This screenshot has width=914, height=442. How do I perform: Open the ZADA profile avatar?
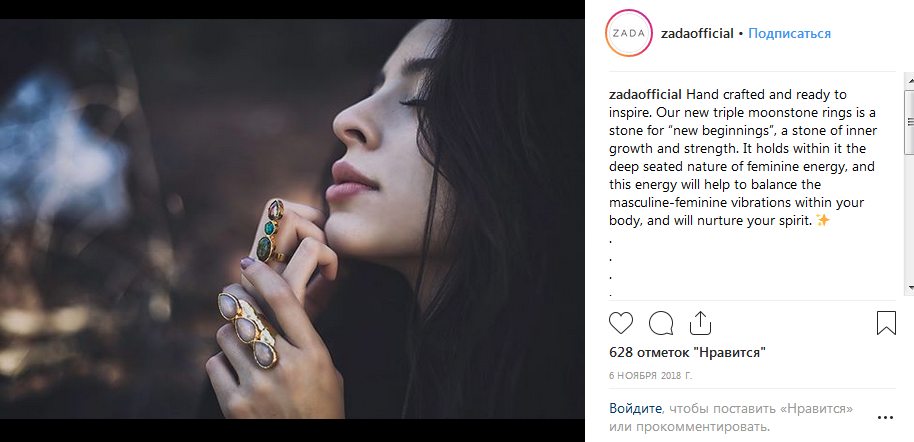pos(629,34)
